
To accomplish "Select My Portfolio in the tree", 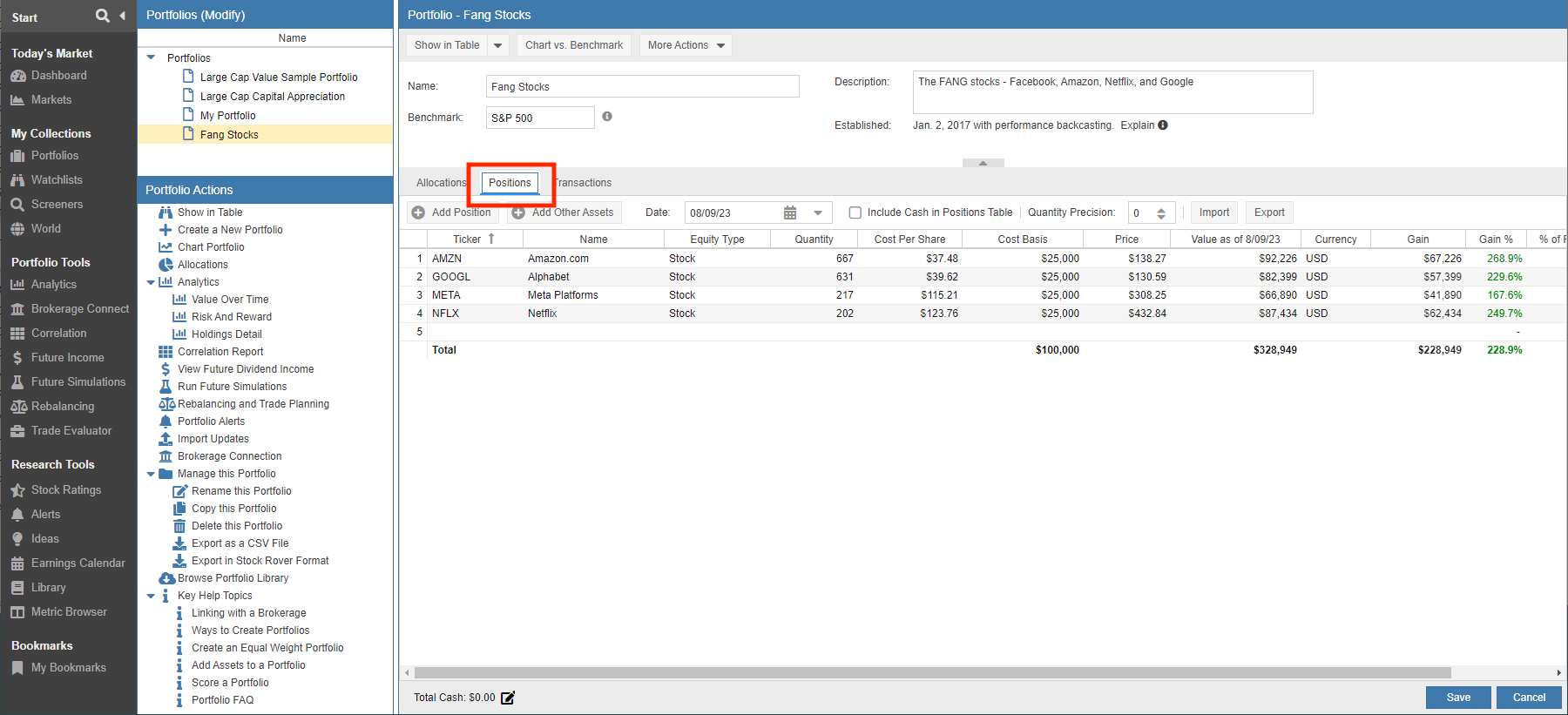I will click(x=227, y=116).
